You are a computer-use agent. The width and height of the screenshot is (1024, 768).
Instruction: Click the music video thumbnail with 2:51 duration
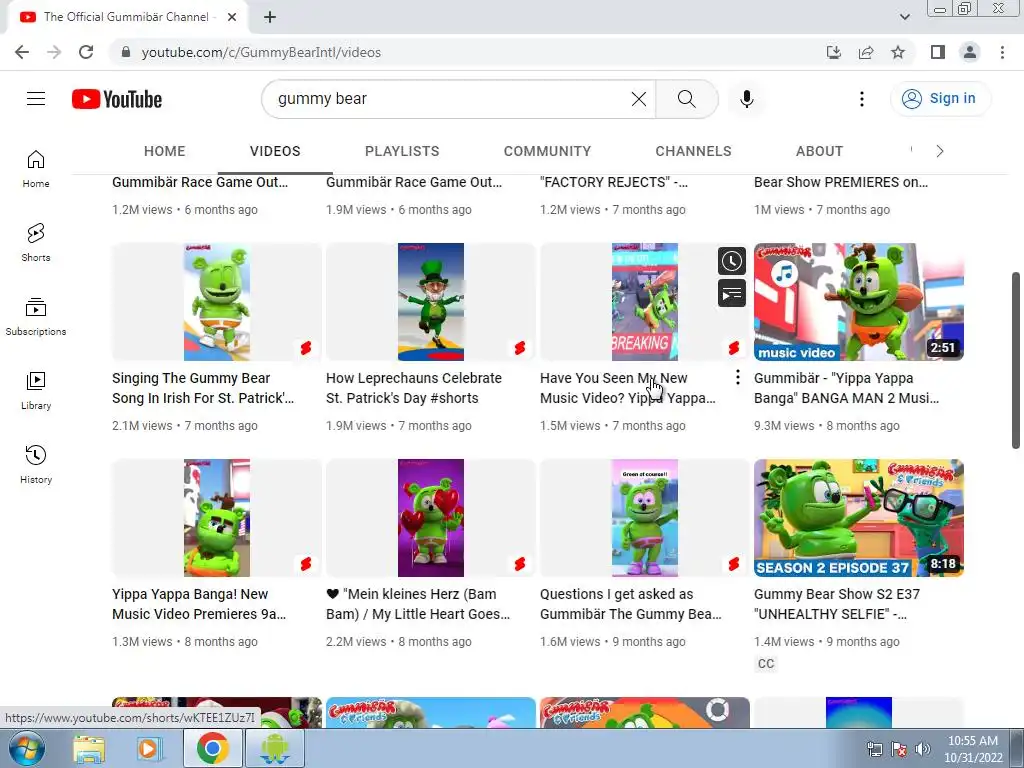point(859,302)
